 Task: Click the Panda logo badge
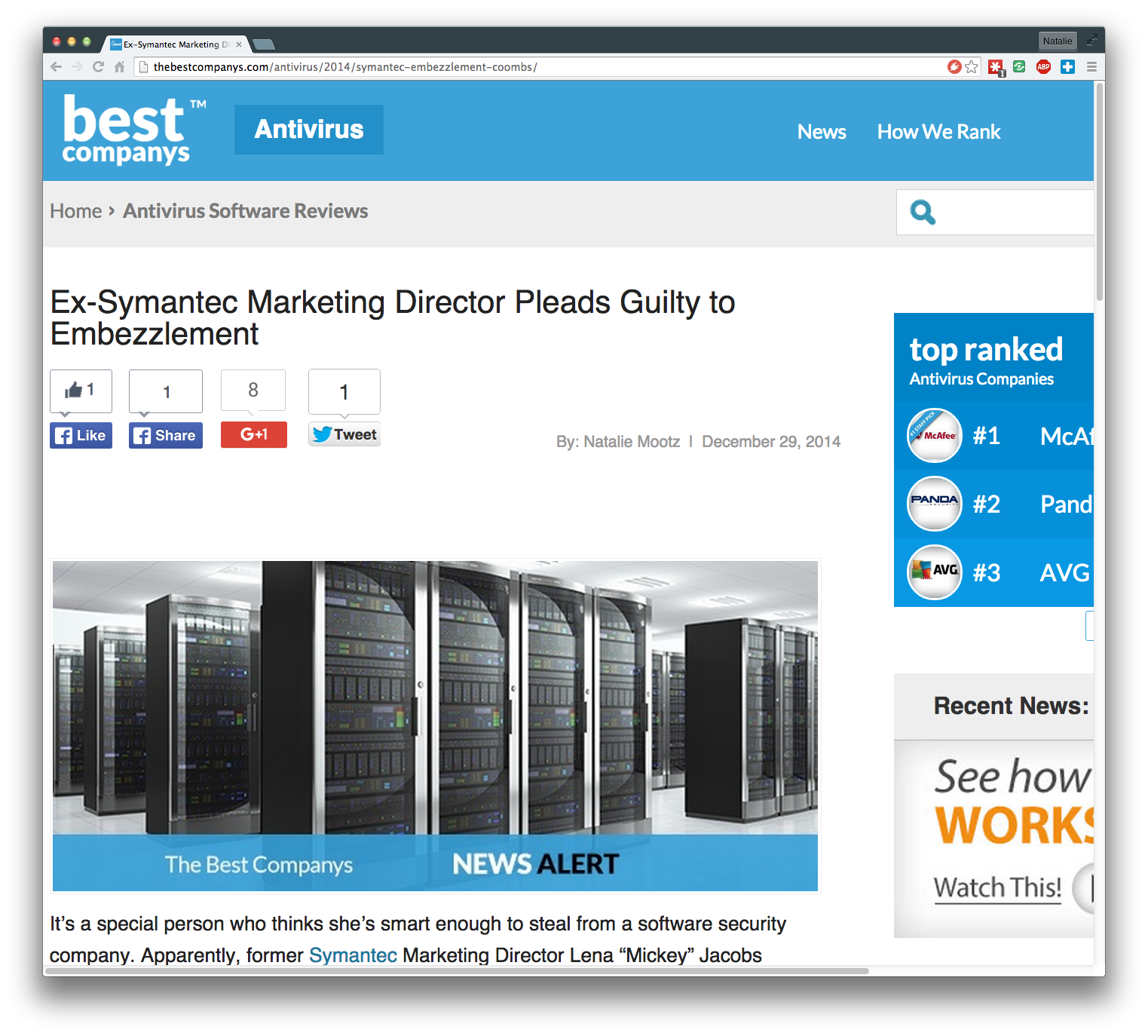click(x=935, y=504)
